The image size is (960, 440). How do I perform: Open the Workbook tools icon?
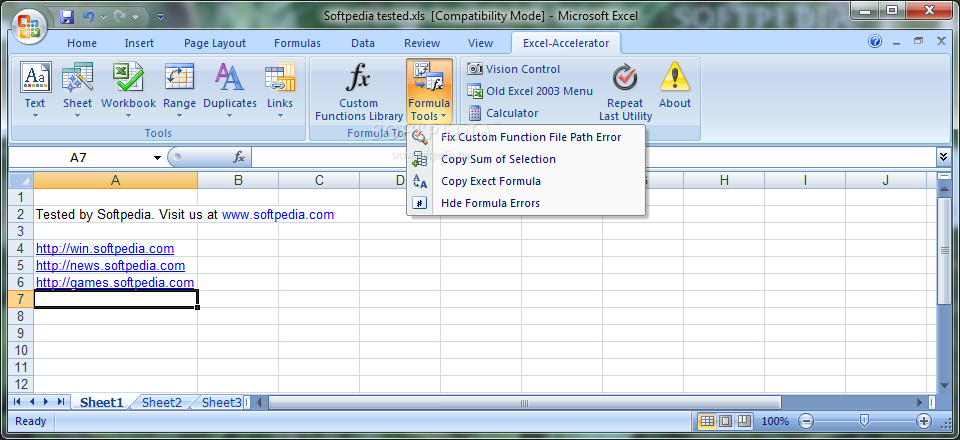click(129, 77)
